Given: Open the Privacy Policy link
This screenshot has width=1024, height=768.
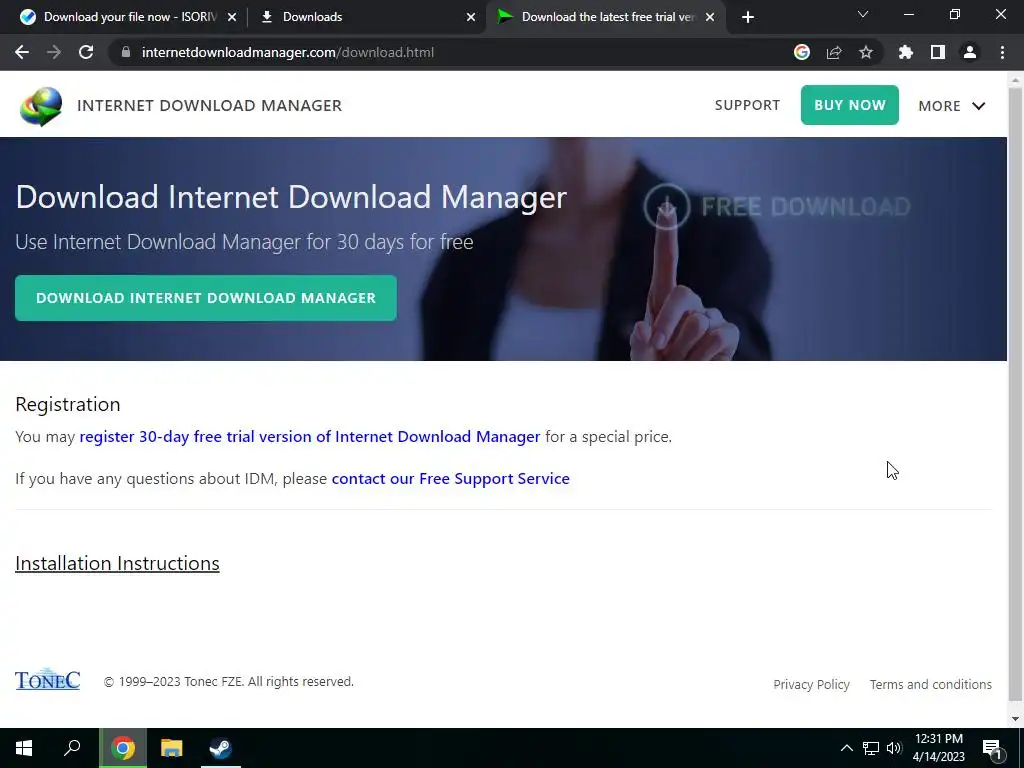Looking at the screenshot, I should (811, 684).
